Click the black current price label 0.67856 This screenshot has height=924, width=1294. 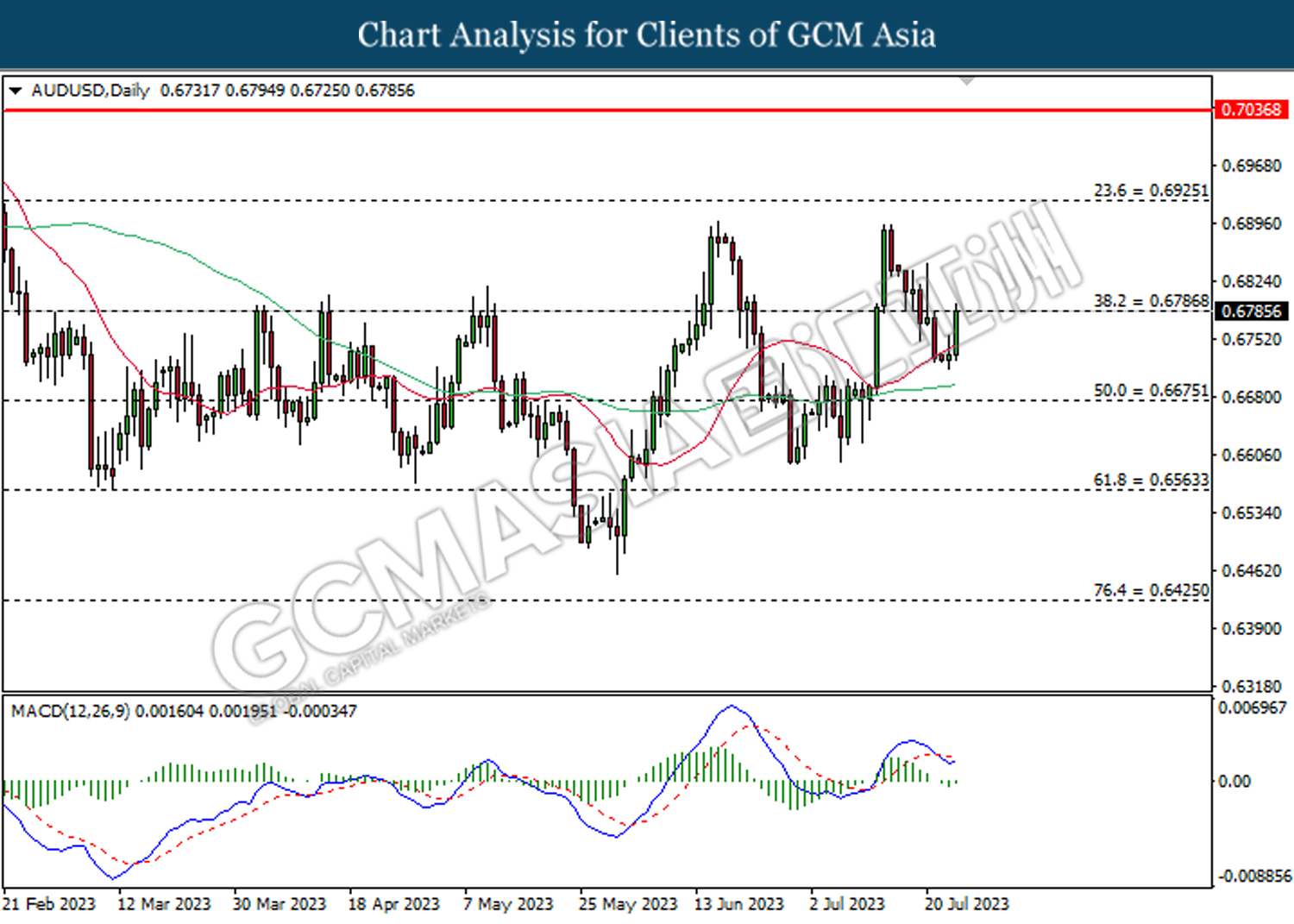[x=1251, y=311]
